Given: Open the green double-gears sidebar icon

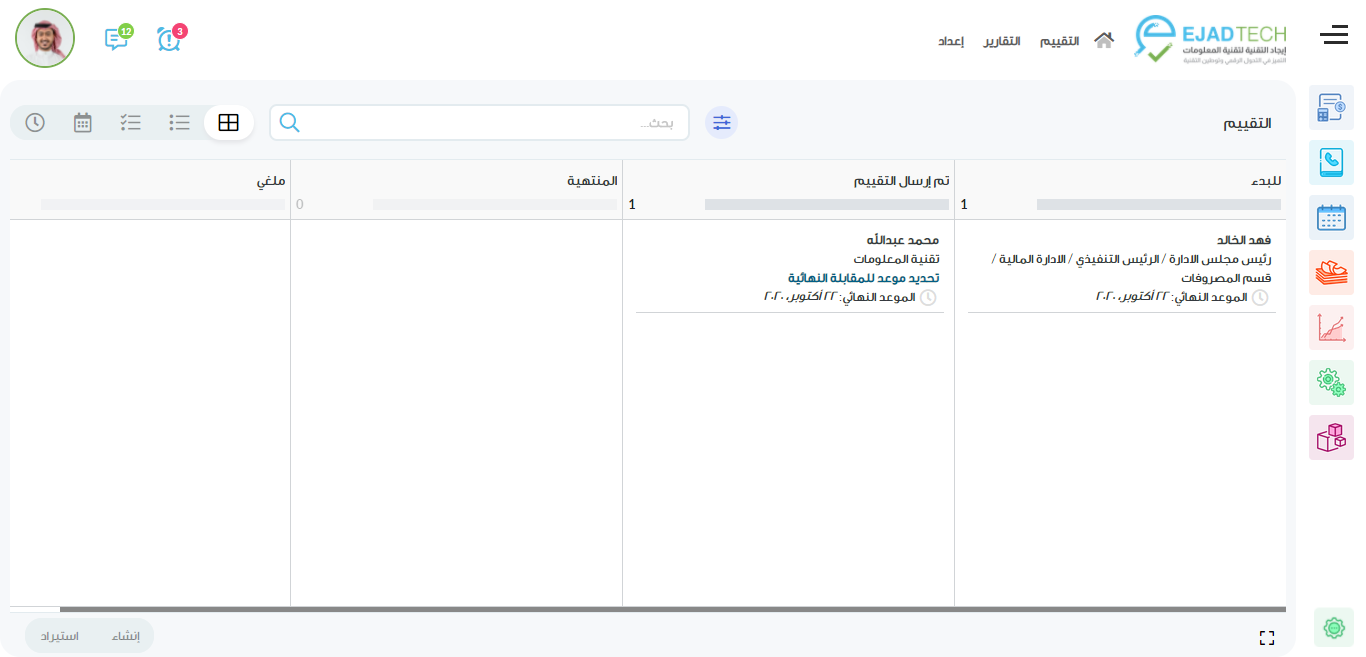Looking at the screenshot, I should pyautogui.click(x=1331, y=382).
